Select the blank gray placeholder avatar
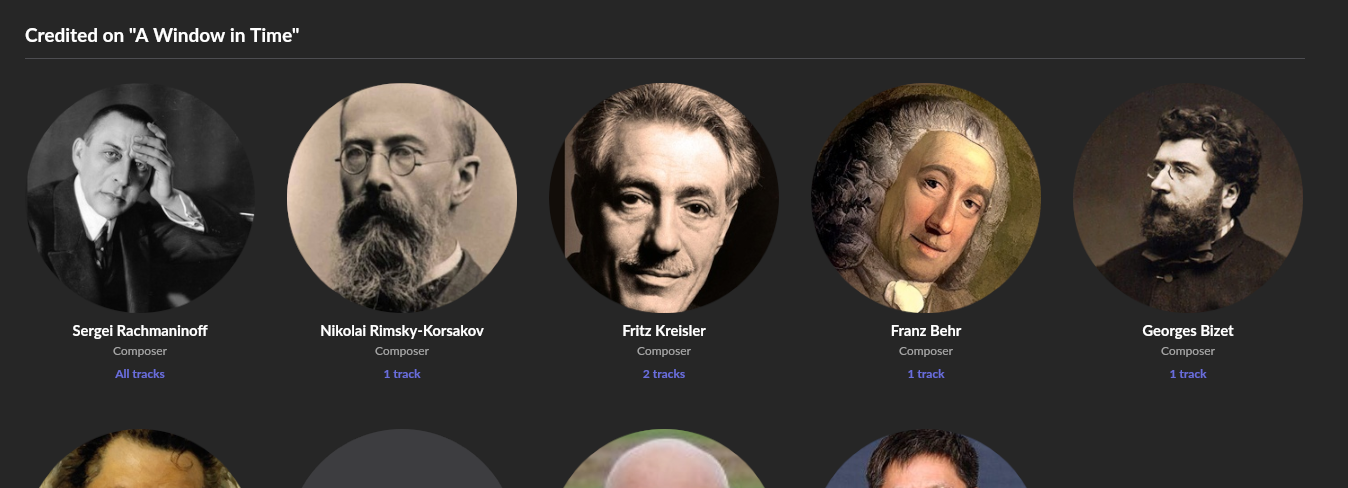1348x488 pixels. coord(402,459)
